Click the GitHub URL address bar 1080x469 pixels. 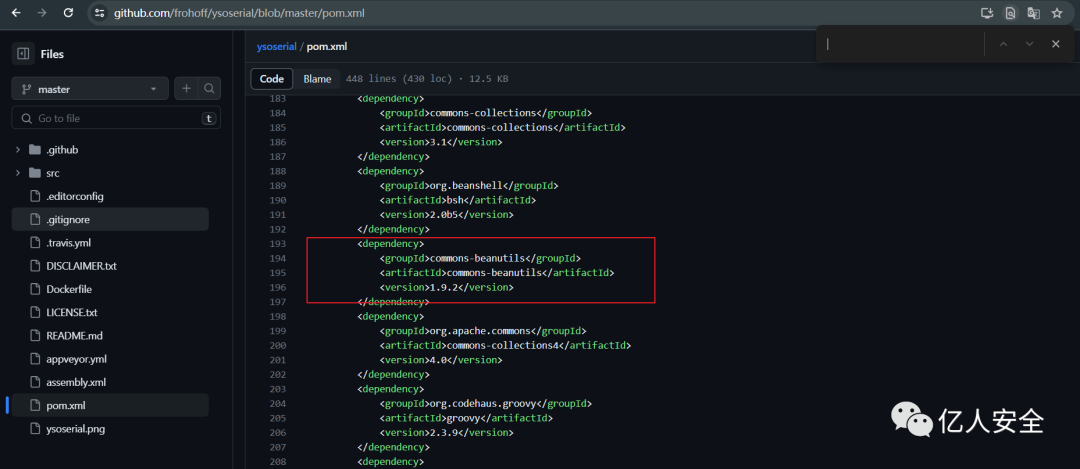[239, 13]
